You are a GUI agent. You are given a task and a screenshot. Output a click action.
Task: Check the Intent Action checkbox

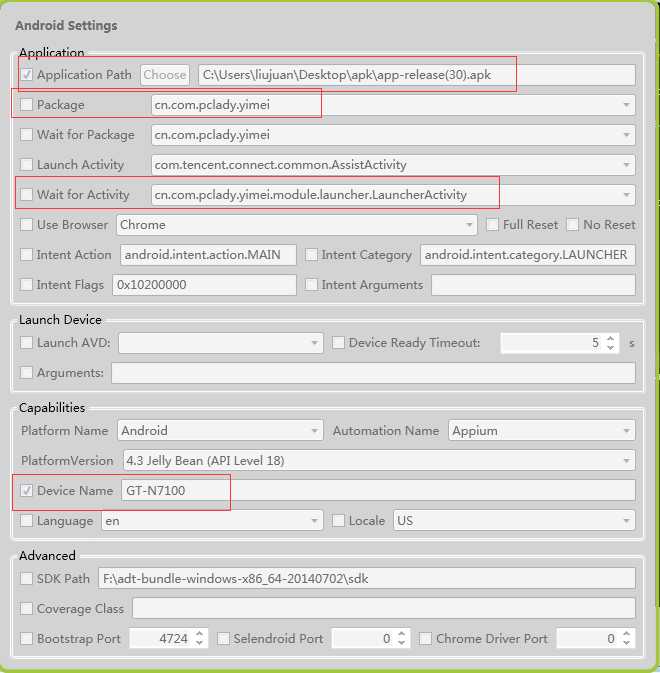click(27, 255)
